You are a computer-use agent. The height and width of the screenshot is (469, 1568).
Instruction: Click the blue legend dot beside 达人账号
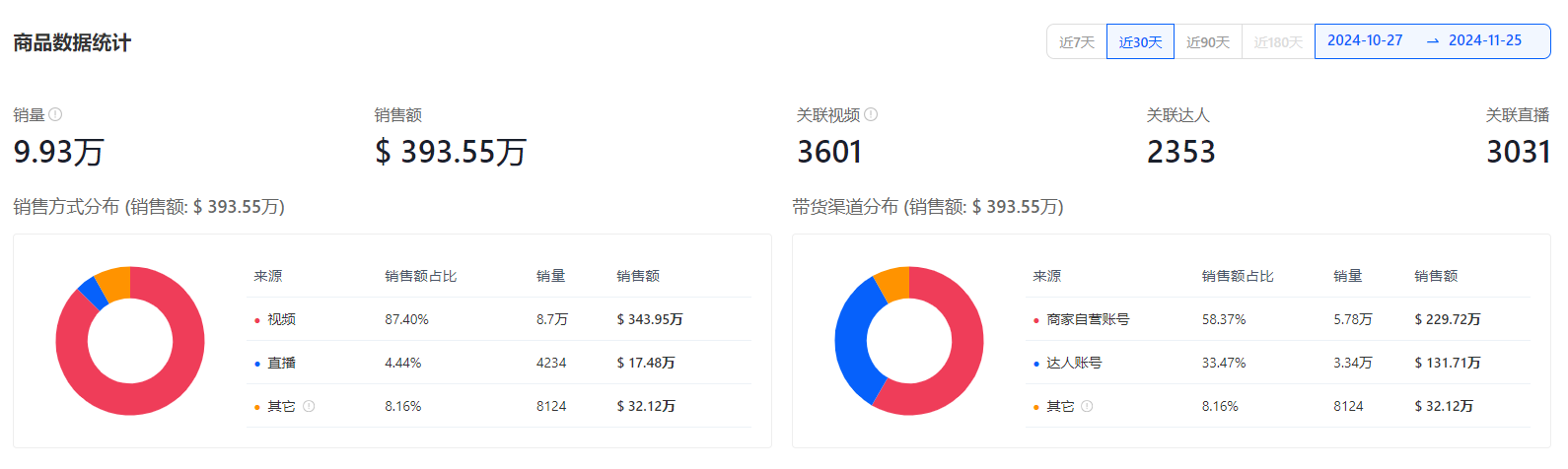point(1035,364)
